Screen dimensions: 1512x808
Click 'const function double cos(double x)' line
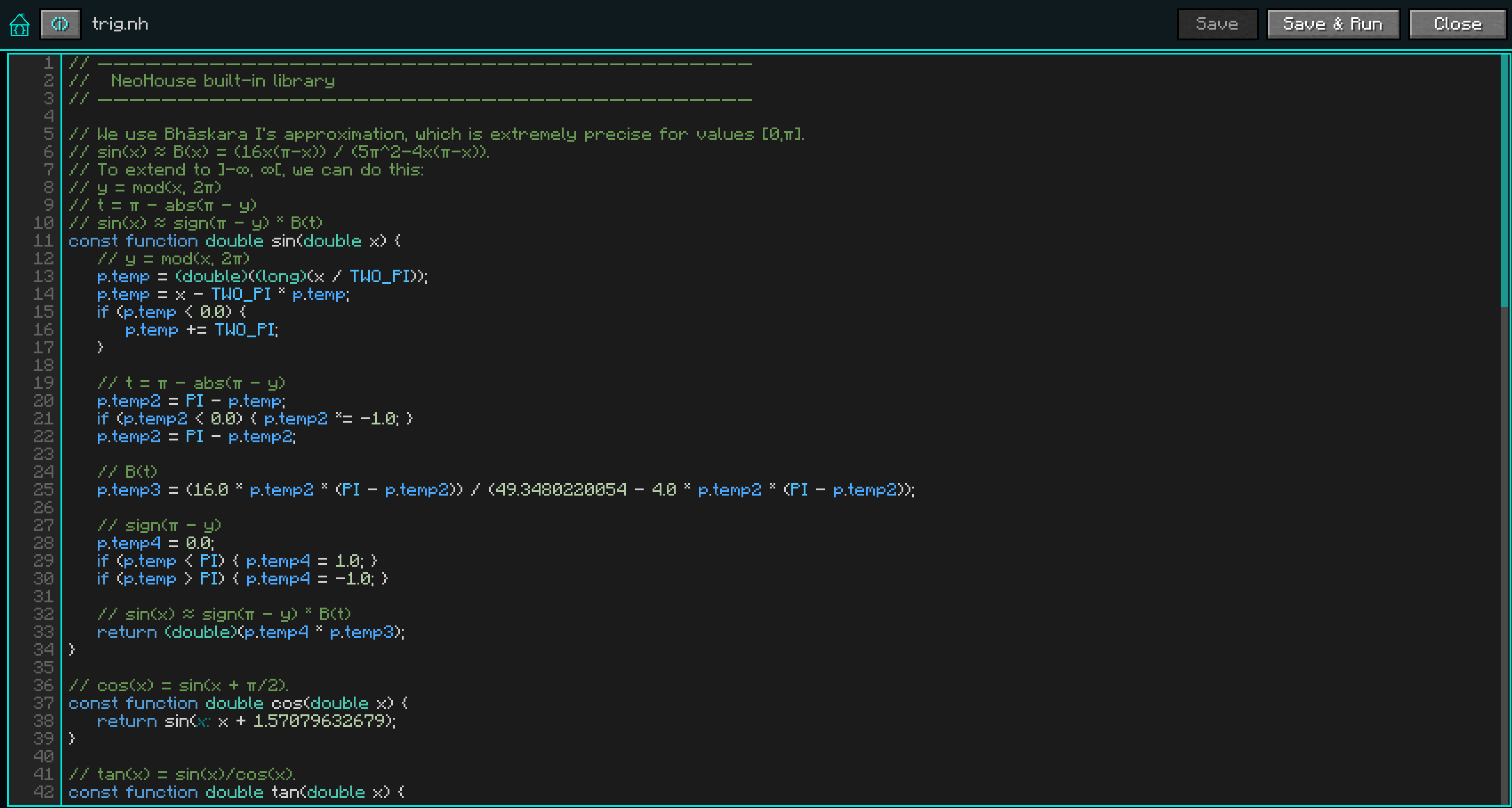click(x=238, y=703)
